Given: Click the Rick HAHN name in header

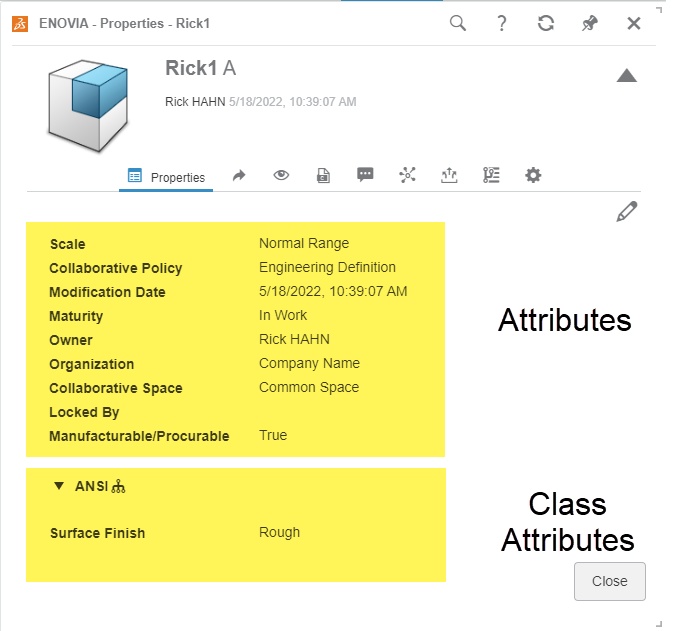Looking at the screenshot, I should pos(195,102).
